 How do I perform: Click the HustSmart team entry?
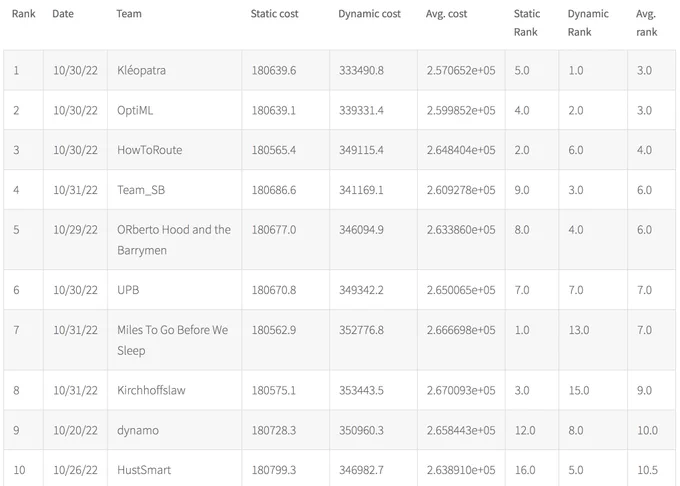click(144, 470)
